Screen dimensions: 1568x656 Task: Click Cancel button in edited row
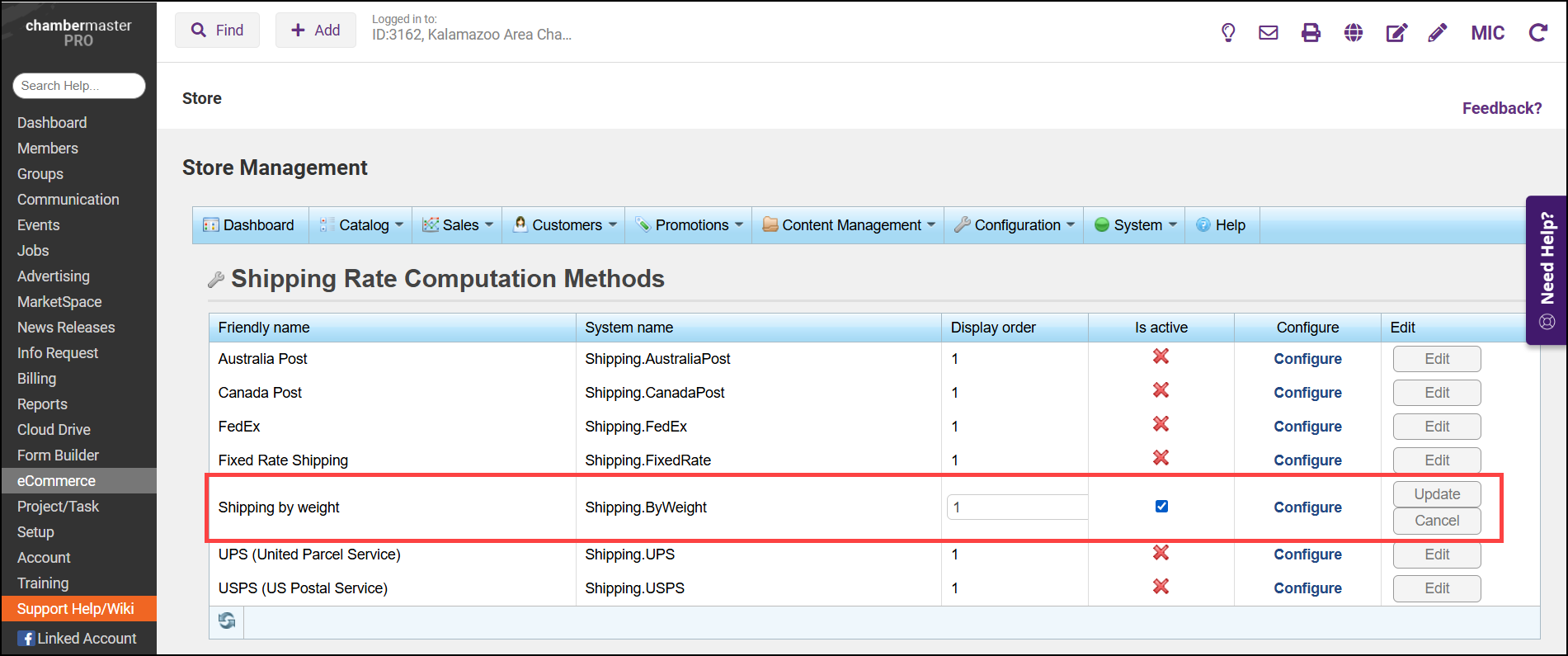pos(1437,521)
